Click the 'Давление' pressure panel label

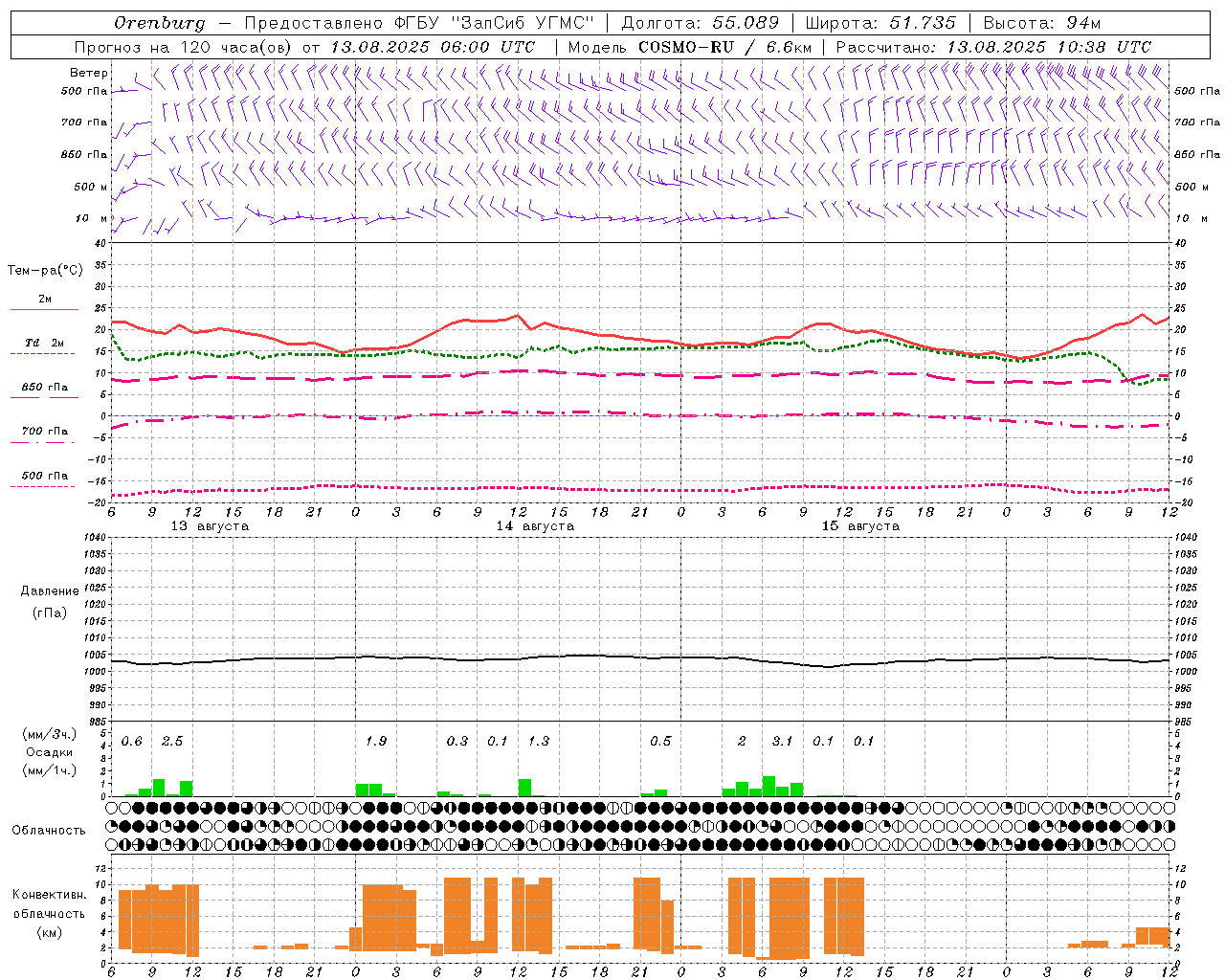(x=50, y=591)
